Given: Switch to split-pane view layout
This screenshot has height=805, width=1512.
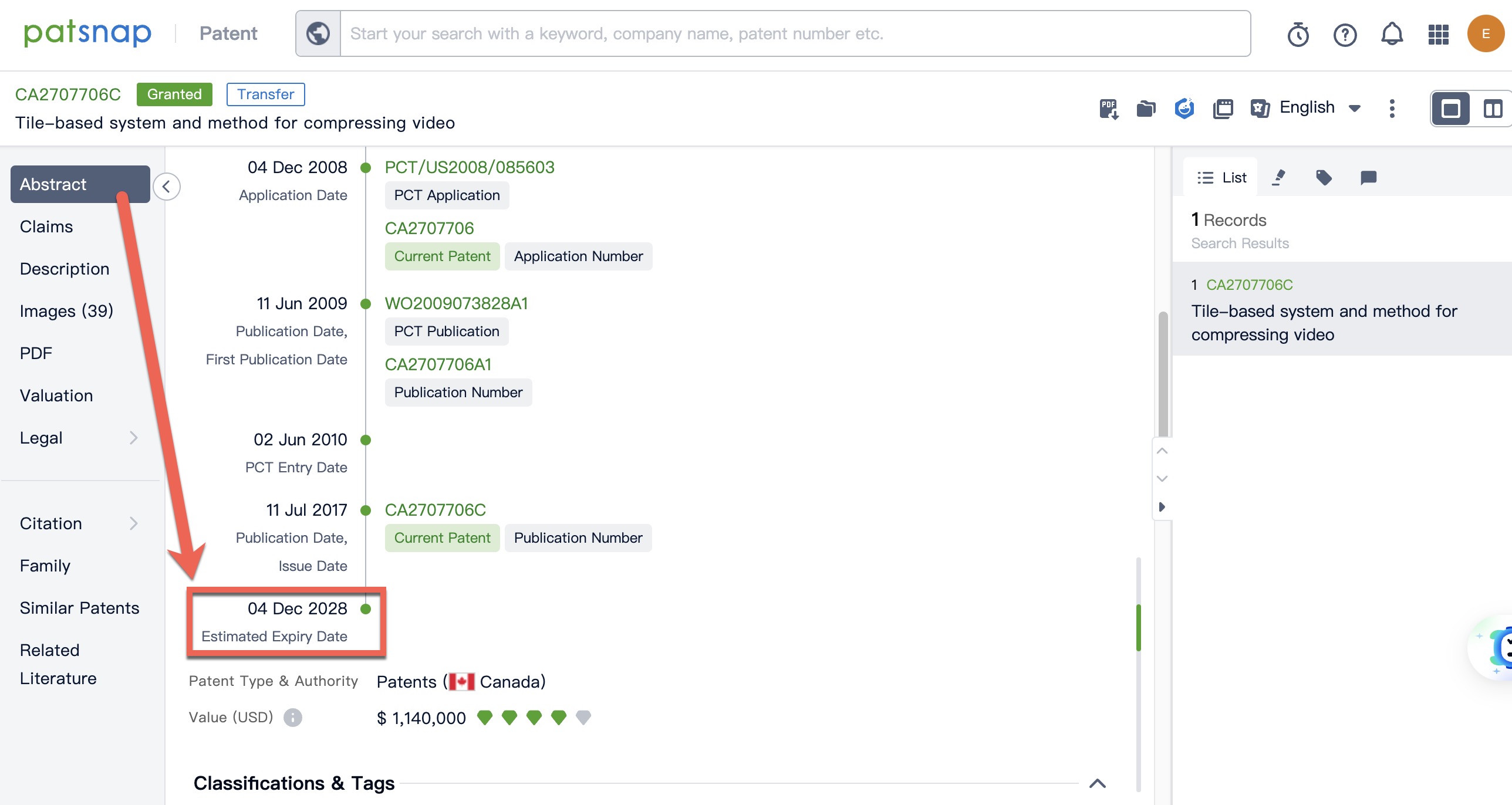Looking at the screenshot, I should point(1493,109).
